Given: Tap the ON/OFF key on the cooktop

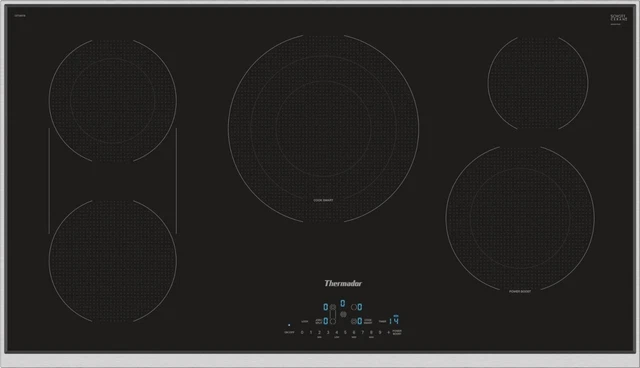Looking at the screenshot, I should pos(289,332).
